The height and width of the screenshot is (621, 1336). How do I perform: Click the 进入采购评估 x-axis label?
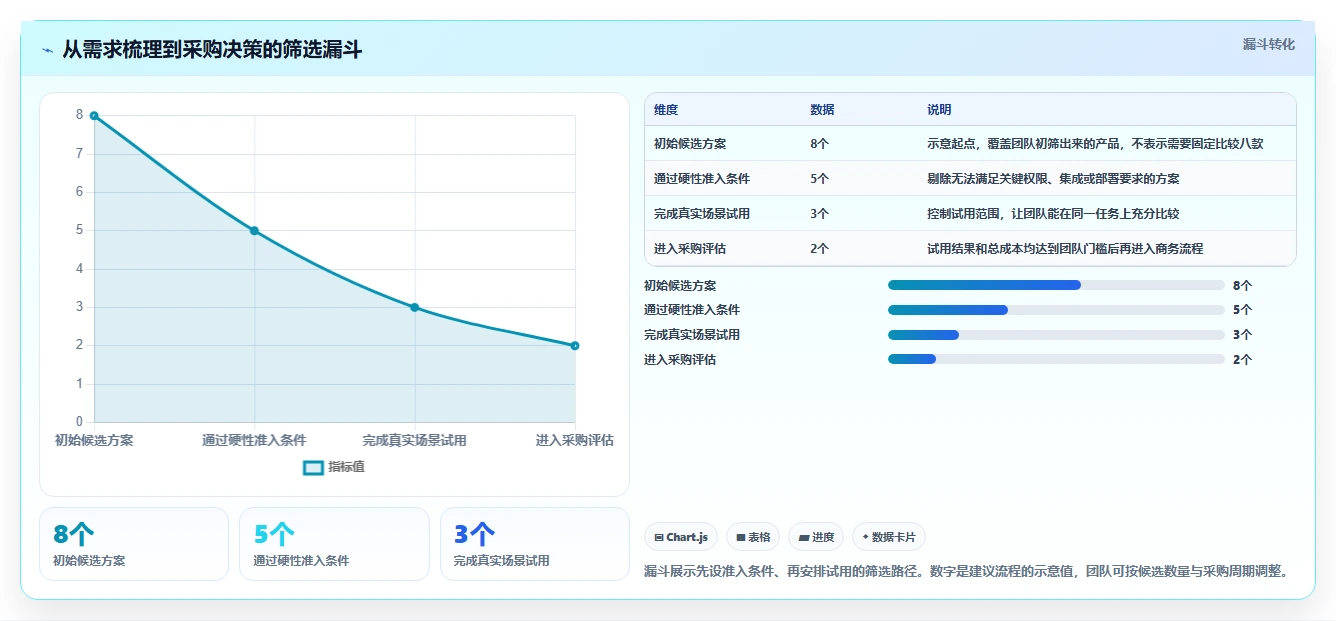tap(574, 440)
